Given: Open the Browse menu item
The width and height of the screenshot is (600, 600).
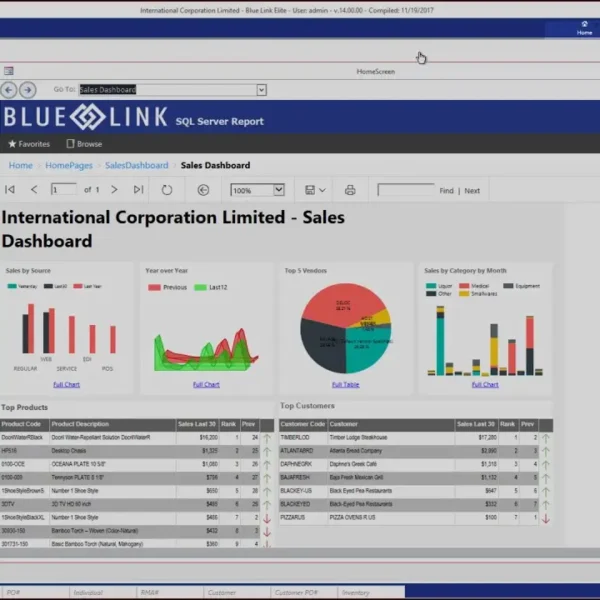Looking at the screenshot, I should (x=84, y=144).
